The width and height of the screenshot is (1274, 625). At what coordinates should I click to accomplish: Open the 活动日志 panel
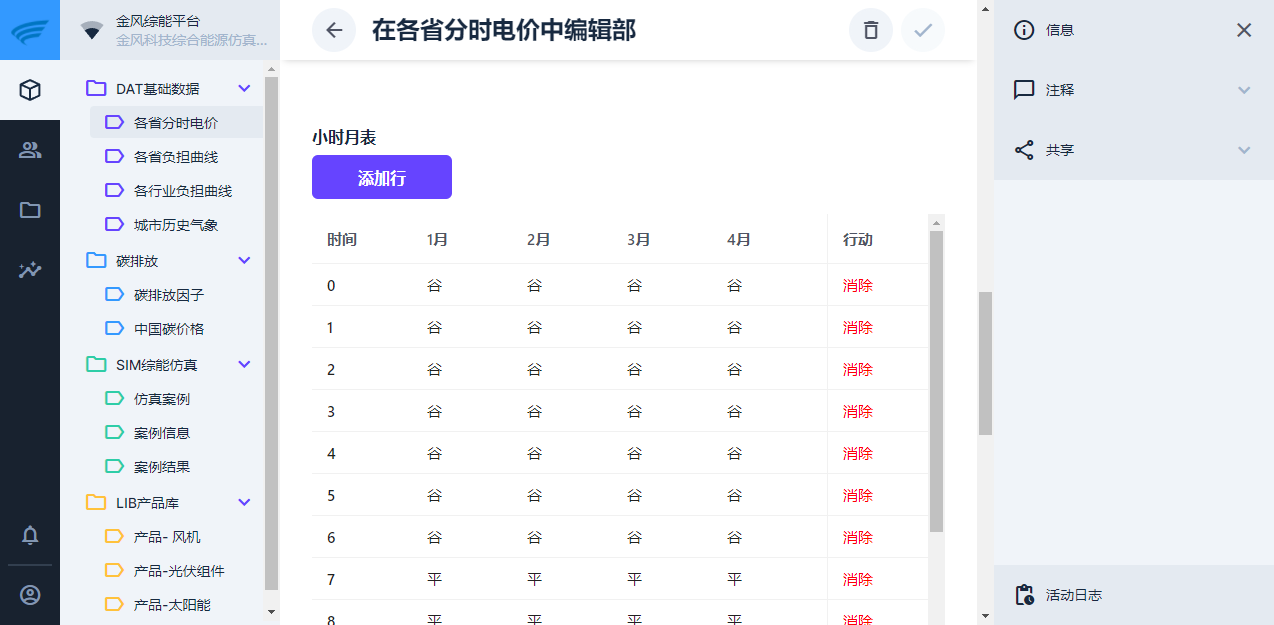pyautogui.click(x=1074, y=595)
